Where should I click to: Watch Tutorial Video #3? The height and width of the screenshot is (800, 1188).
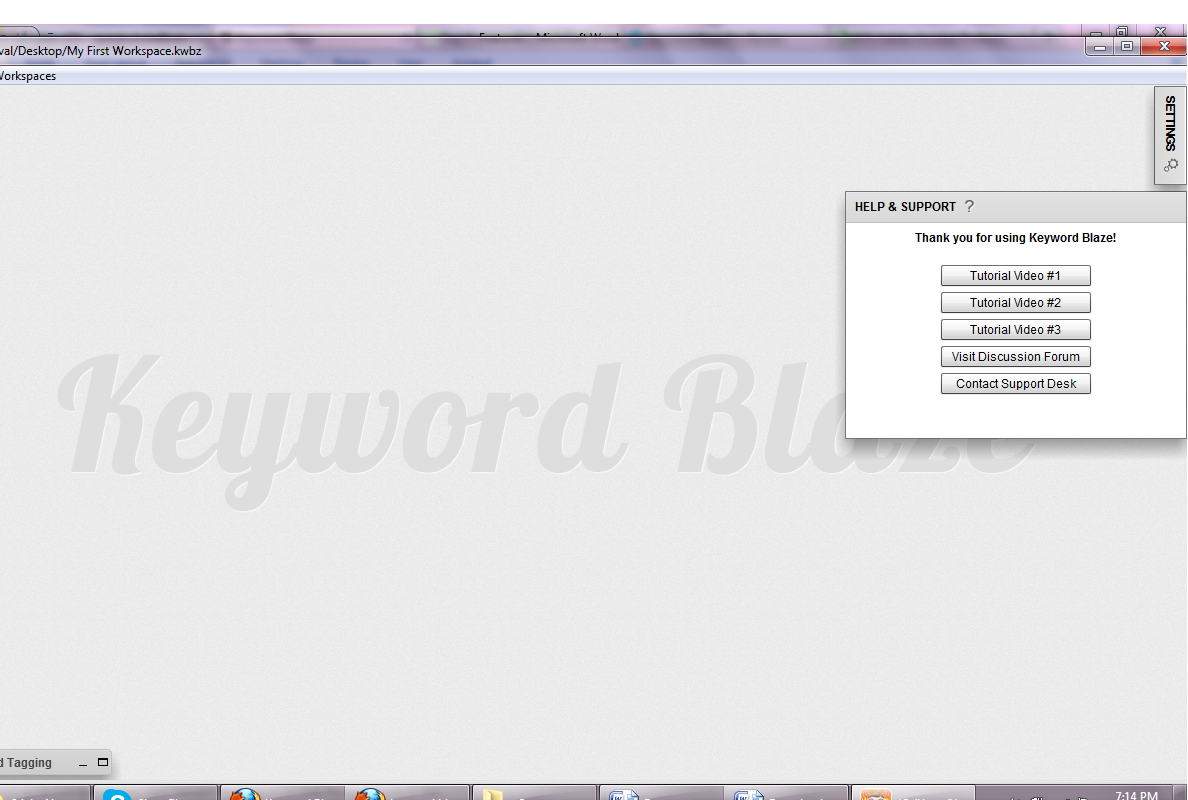coord(1015,330)
